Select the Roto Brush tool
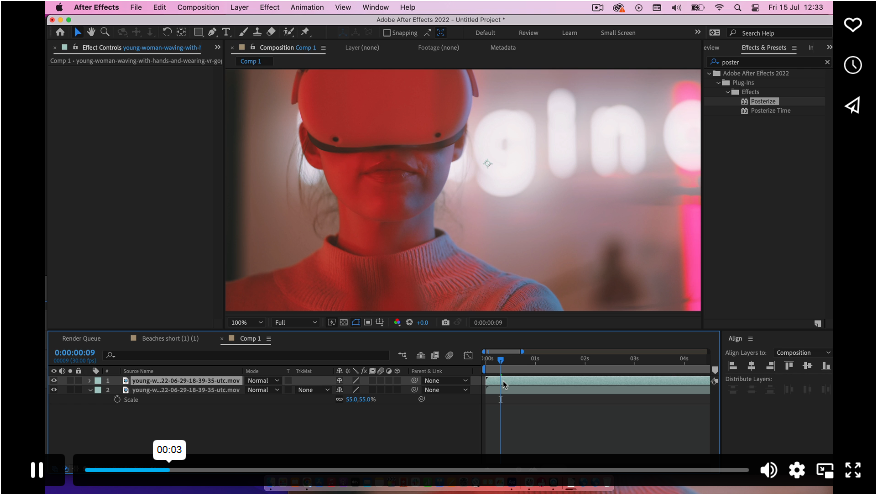877x494 pixels. tap(289, 32)
